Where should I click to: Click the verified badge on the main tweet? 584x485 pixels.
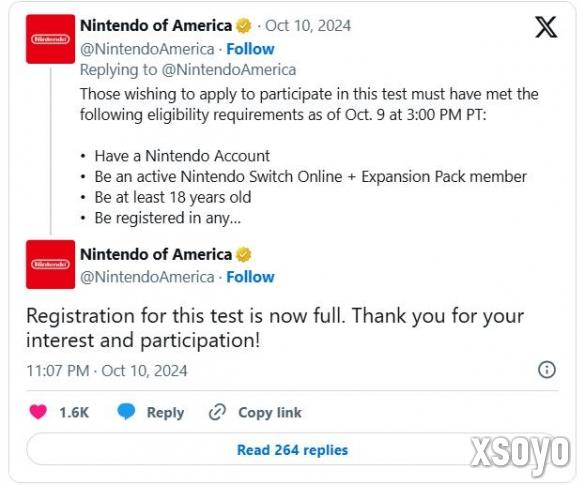coord(244,254)
